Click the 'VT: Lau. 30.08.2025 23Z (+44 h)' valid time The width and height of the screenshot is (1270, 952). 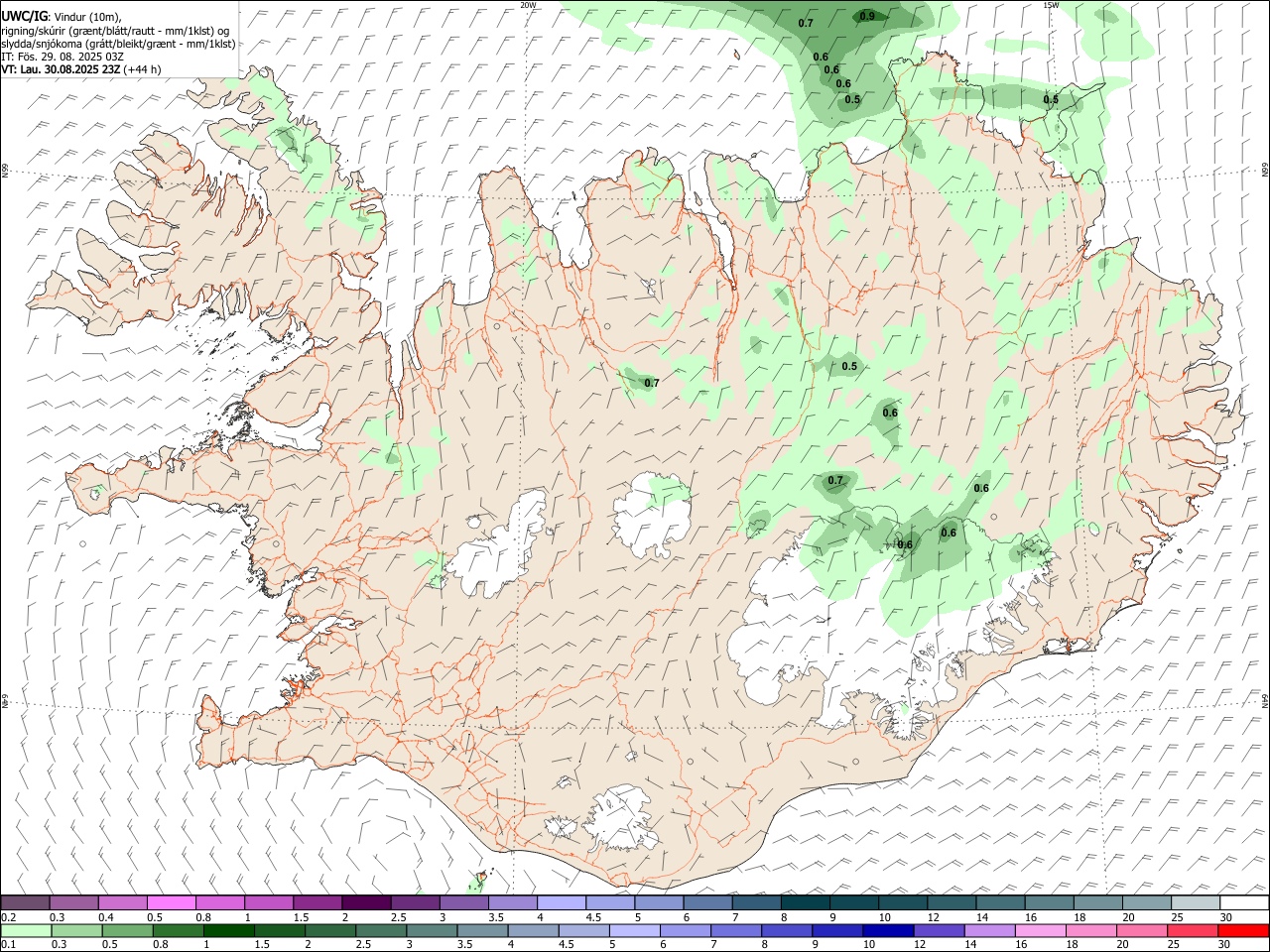(x=81, y=69)
